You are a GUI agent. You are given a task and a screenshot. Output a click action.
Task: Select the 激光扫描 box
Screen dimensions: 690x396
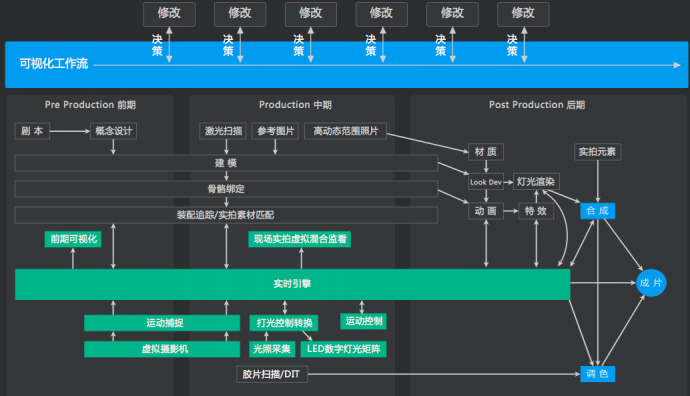tap(223, 131)
